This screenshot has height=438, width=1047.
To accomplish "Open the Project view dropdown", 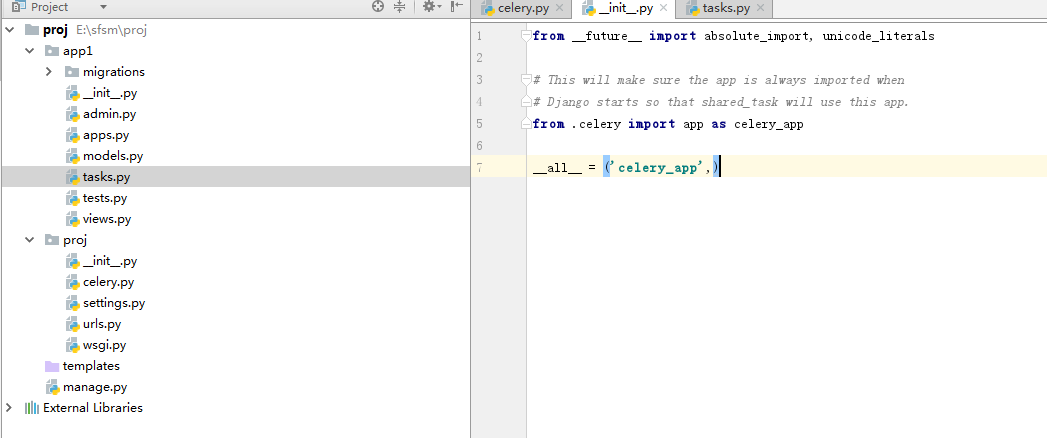I will (103, 7).
